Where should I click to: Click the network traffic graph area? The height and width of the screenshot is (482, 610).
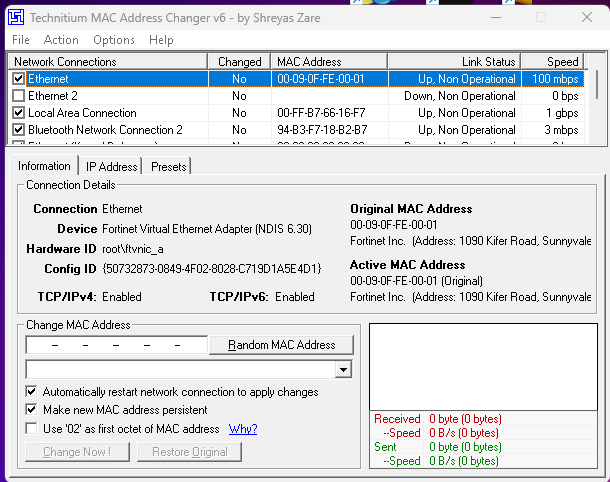[483, 367]
